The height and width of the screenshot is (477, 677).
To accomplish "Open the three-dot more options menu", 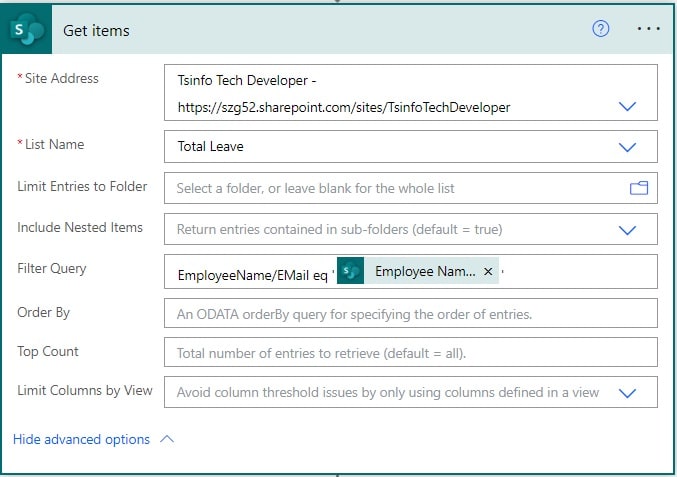I will tap(649, 29).
